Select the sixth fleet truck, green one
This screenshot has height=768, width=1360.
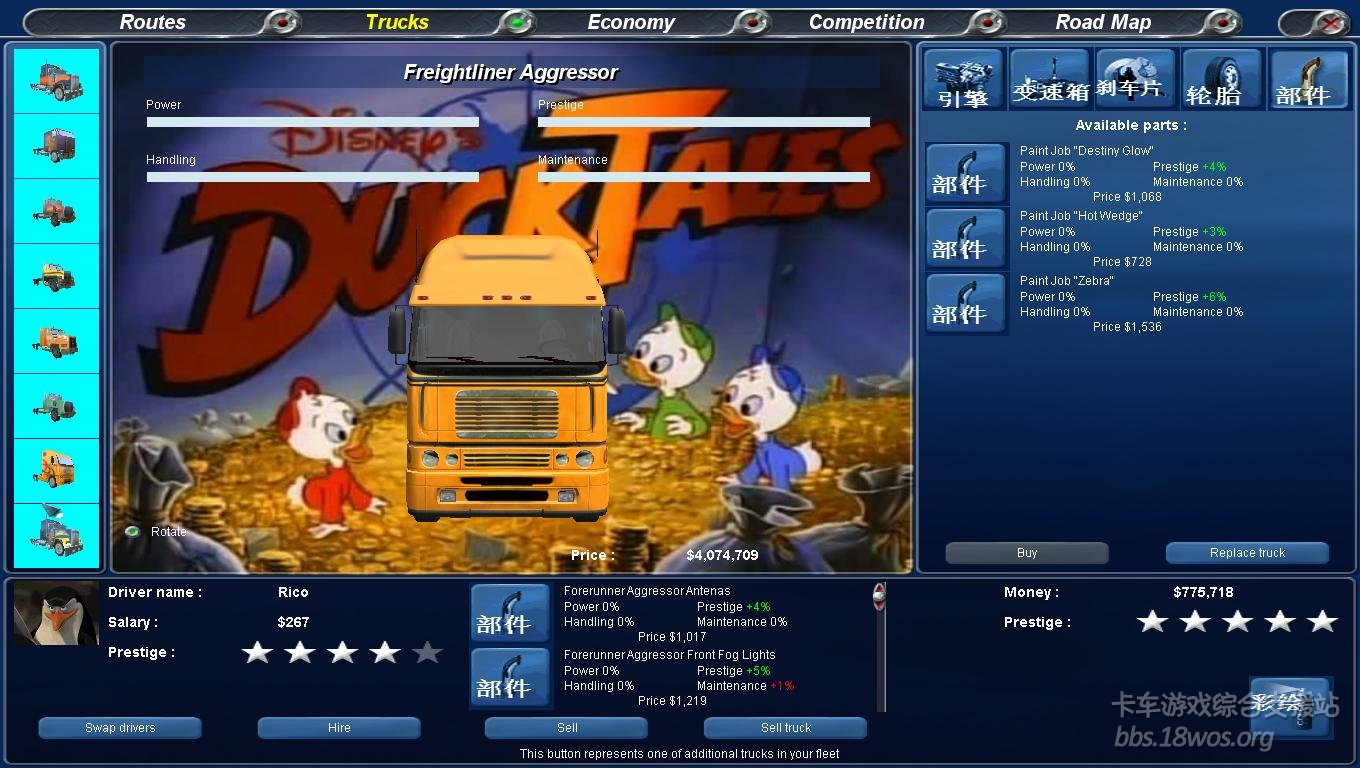pyautogui.click(x=56, y=406)
